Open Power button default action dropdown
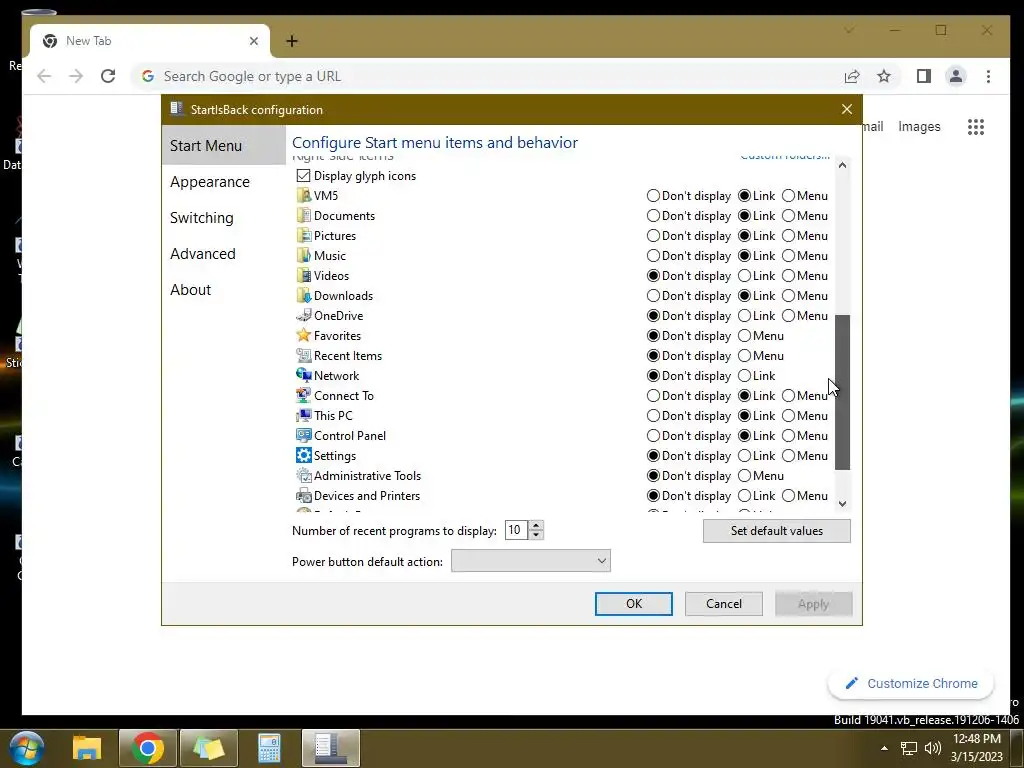 pyautogui.click(x=530, y=561)
